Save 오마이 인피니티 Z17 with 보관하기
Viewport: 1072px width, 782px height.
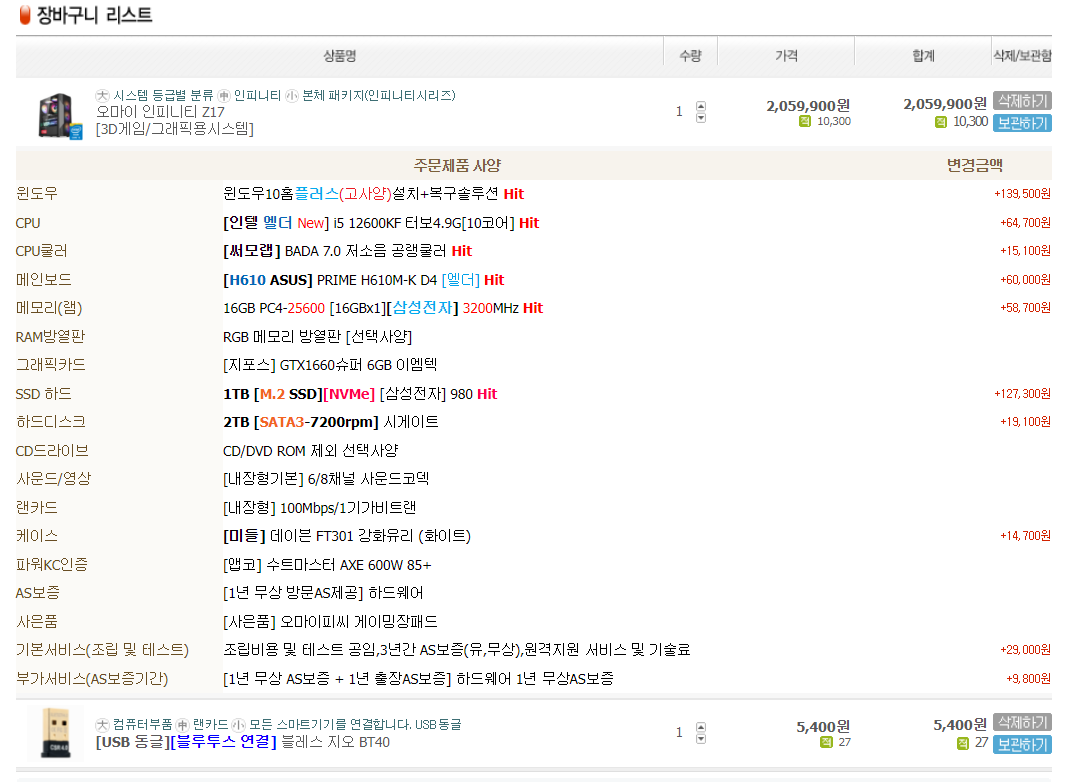pyautogui.click(x=1022, y=122)
